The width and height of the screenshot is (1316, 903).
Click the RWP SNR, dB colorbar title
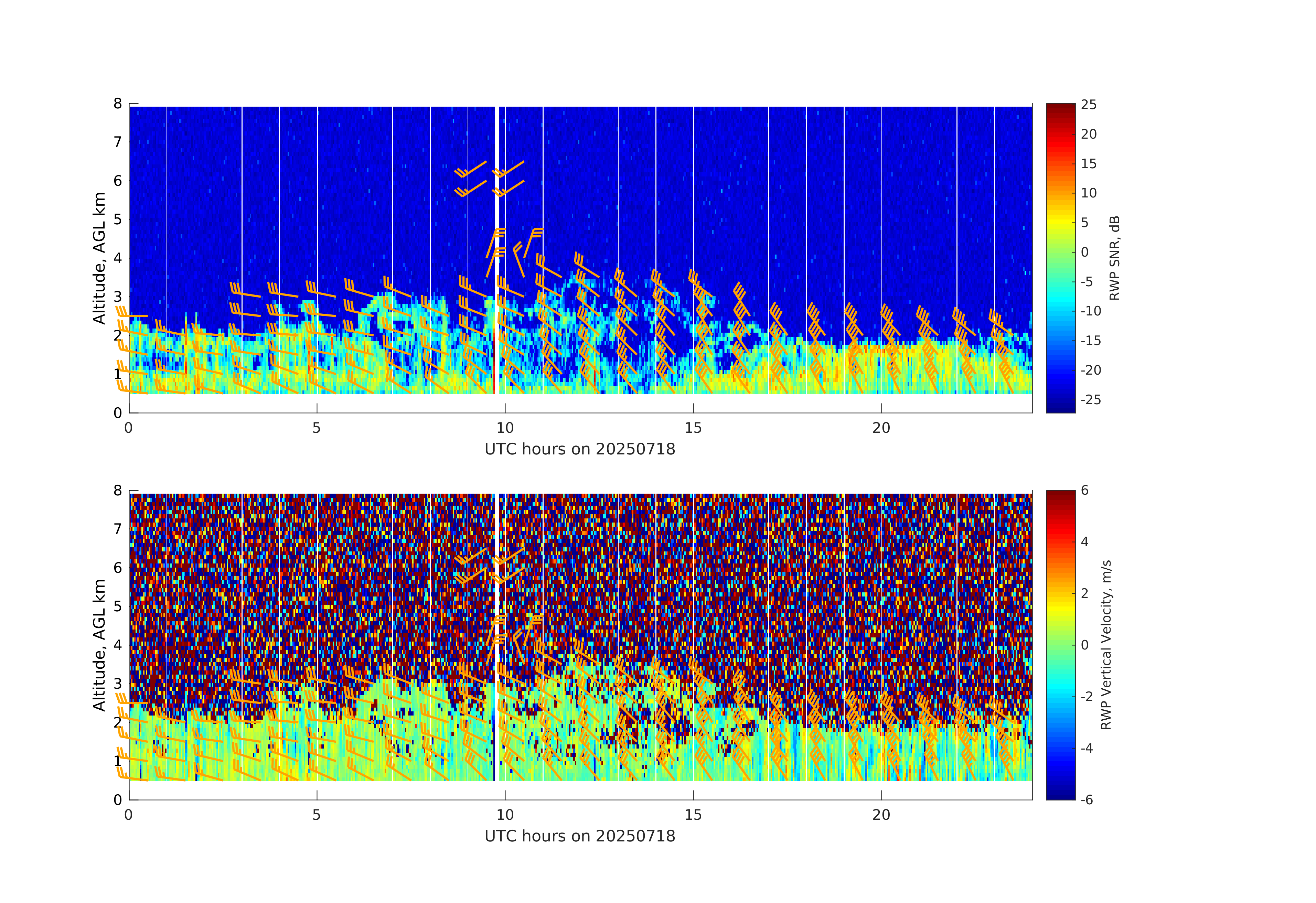point(1114,258)
